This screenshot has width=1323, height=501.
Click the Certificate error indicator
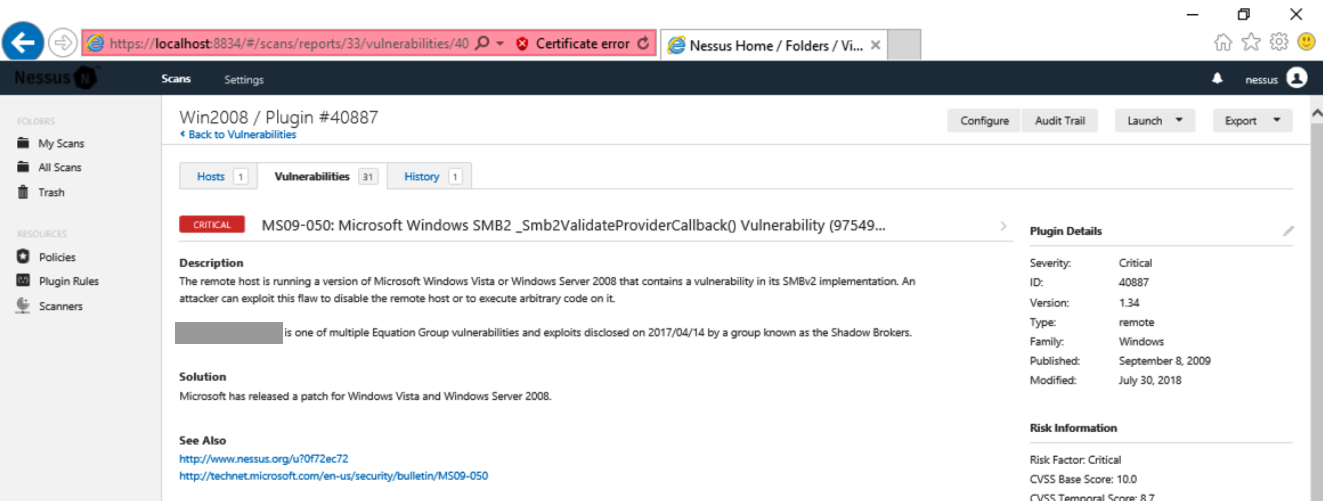pos(573,44)
